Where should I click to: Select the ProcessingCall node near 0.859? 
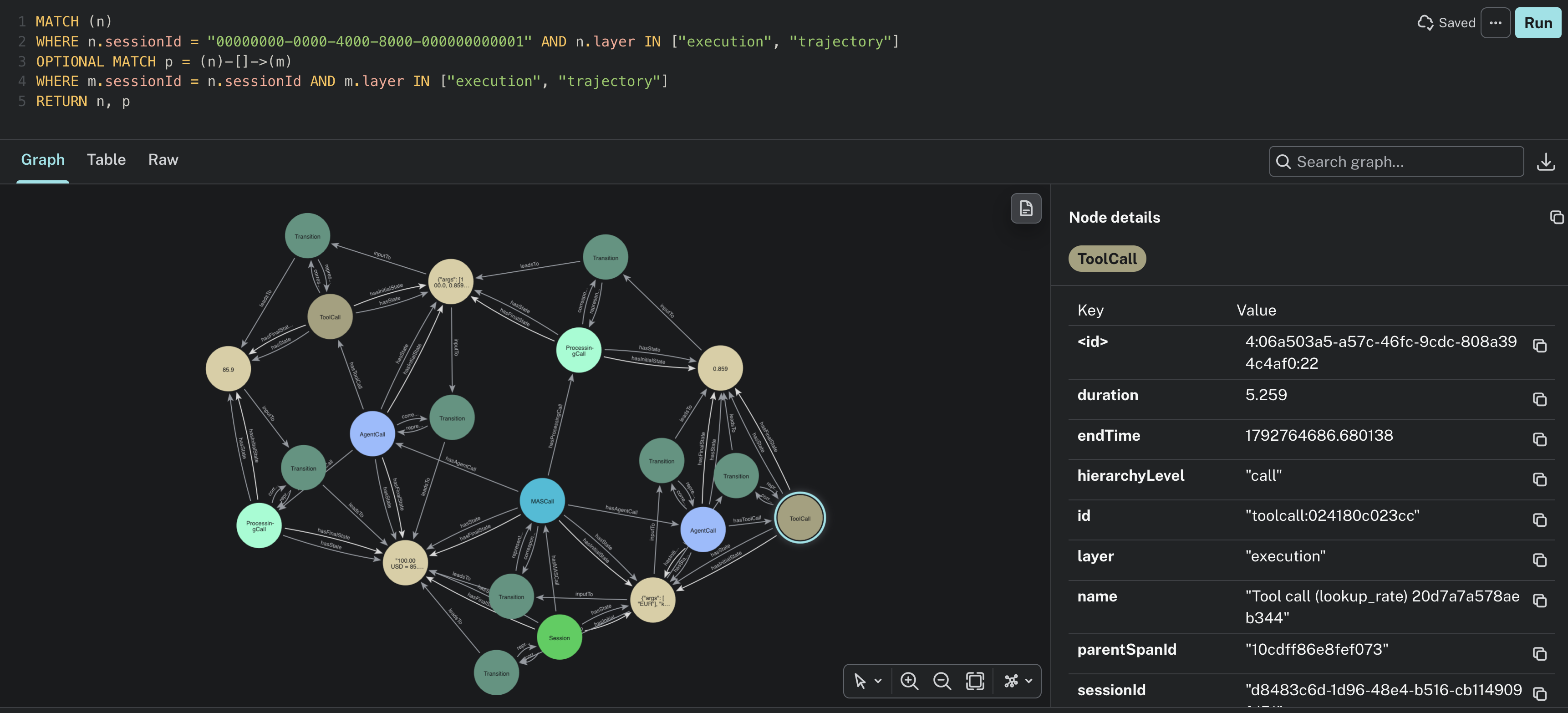(x=579, y=350)
